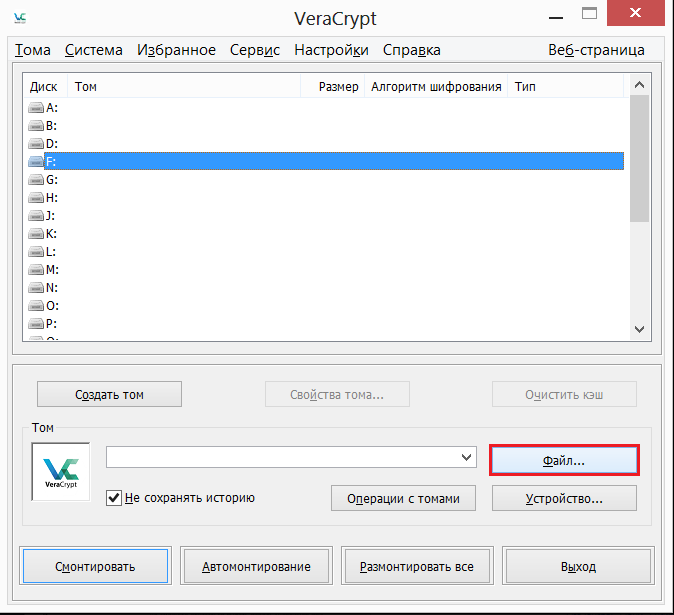674x615 pixels.
Task: Click the Том column header
Action: pyautogui.click(x=184, y=86)
